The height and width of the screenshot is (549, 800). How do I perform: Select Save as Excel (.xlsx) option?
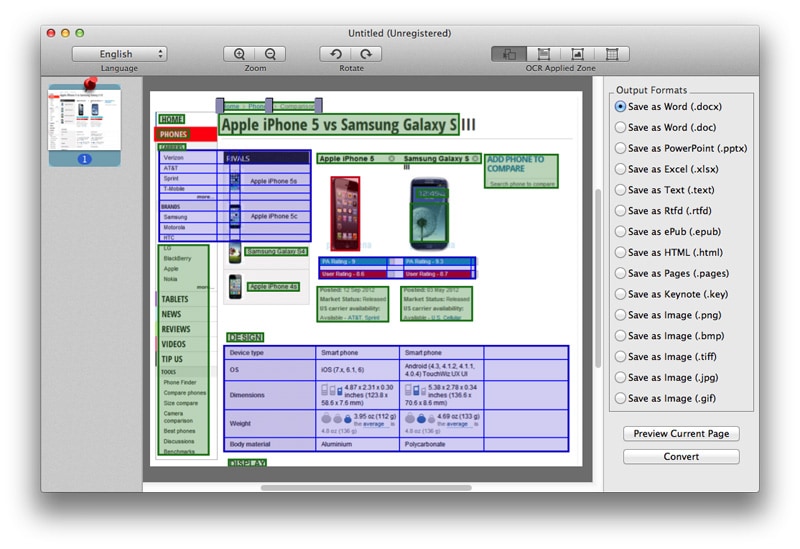(x=667, y=169)
